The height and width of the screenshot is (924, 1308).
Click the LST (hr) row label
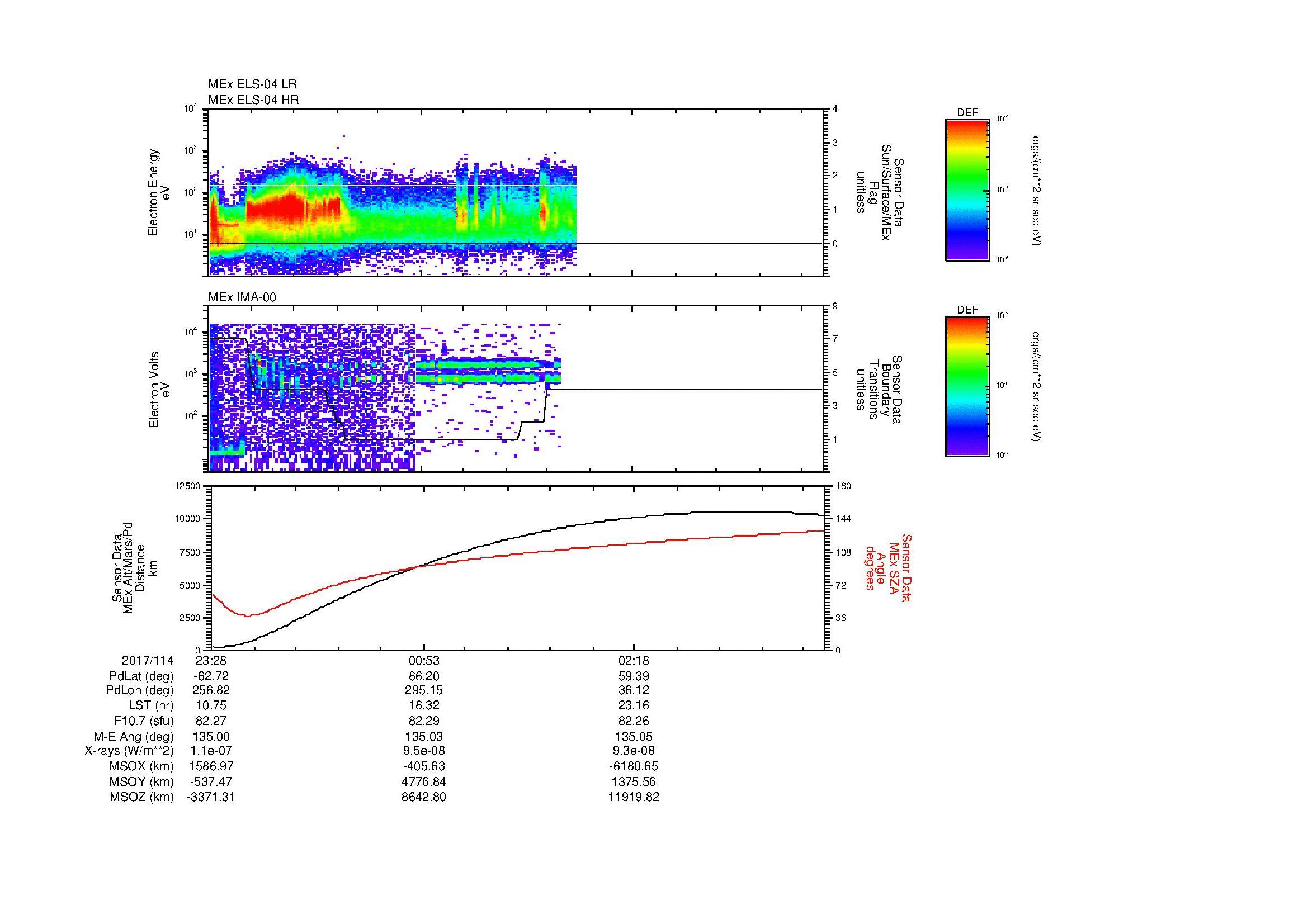(151, 705)
